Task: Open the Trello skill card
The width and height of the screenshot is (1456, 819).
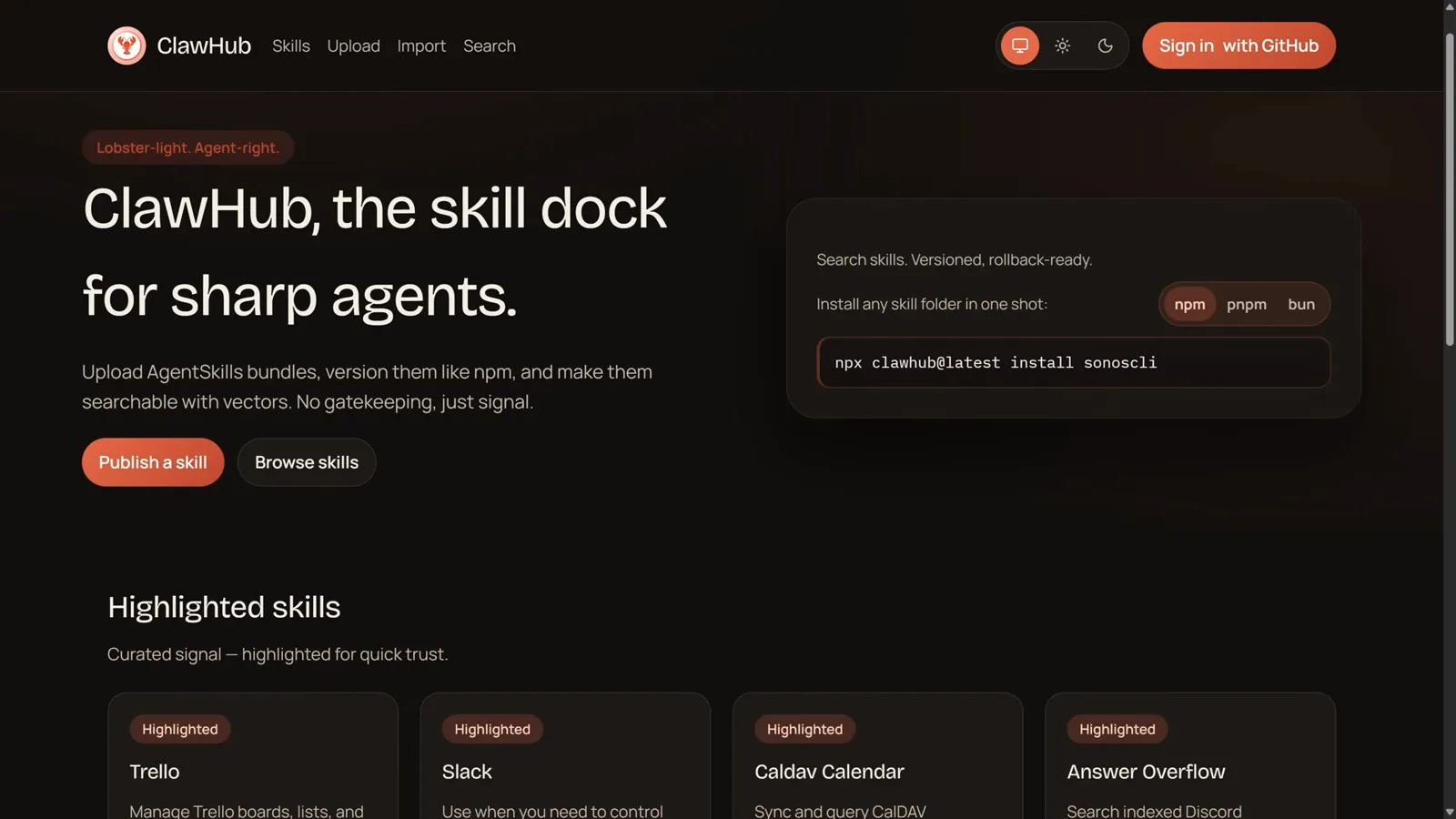Action: click(x=253, y=756)
